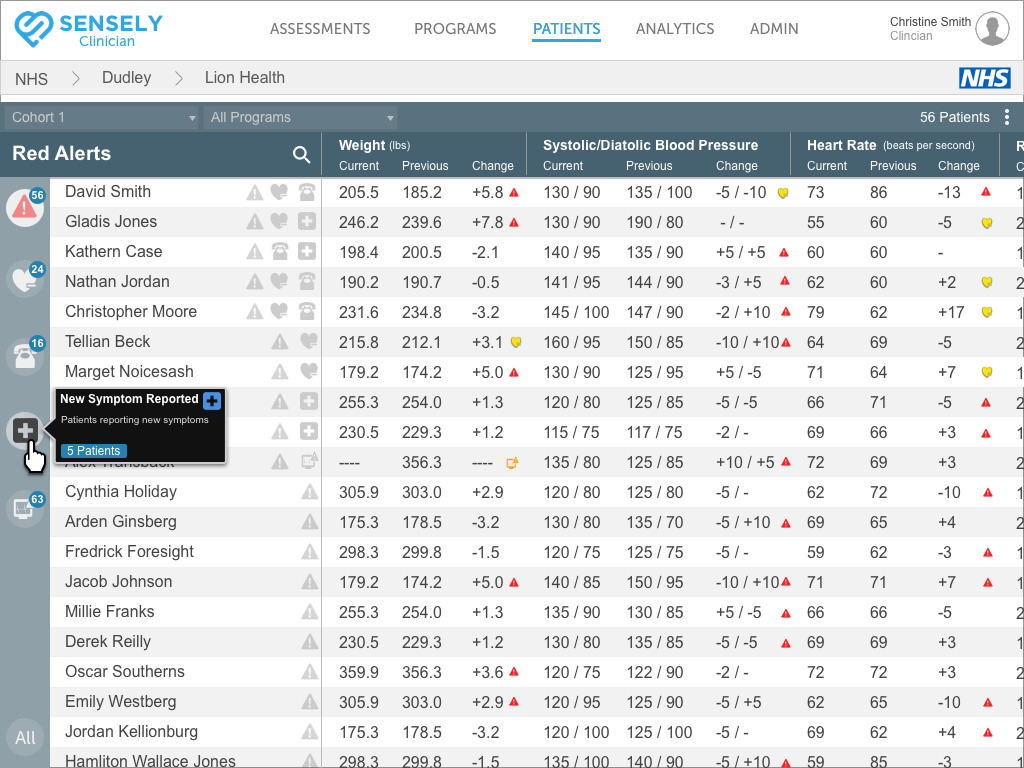This screenshot has width=1024, height=768.
Task: Open patient Emily Westberg
Action: [x=121, y=702]
